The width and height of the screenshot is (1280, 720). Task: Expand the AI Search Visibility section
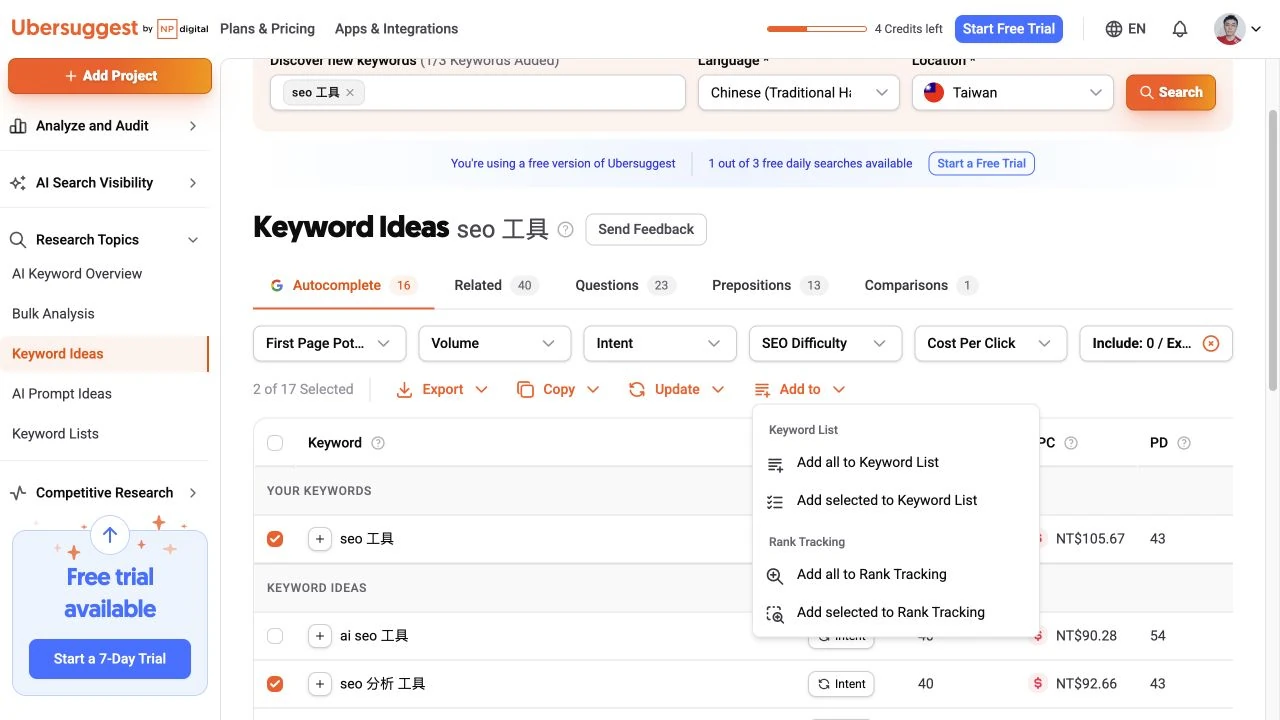pyautogui.click(x=193, y=183)
